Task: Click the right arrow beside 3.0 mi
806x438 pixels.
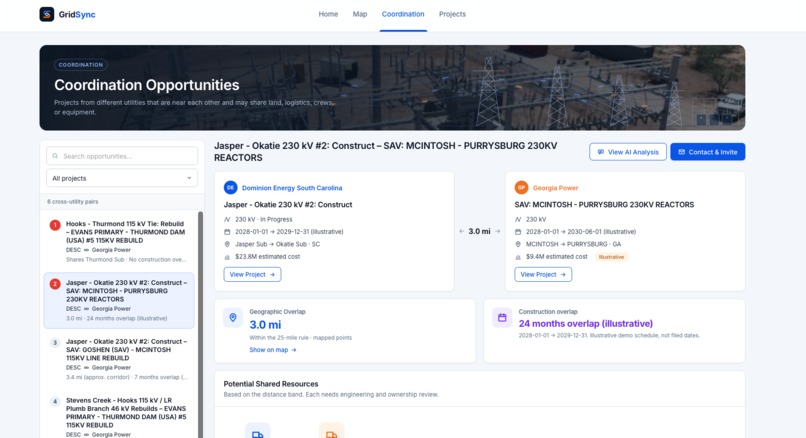Action: click(498, 231)
